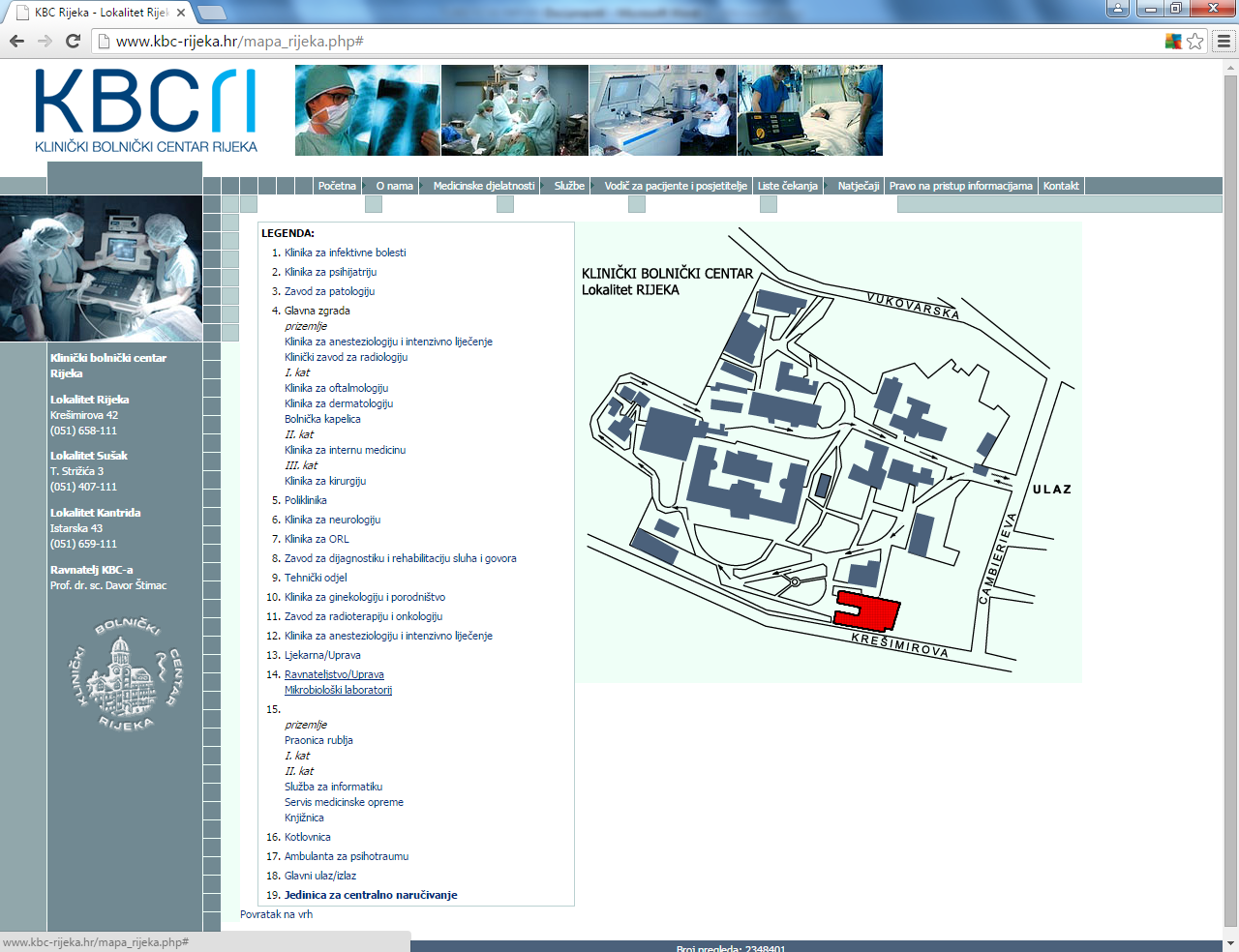1239x952 pixels.
Task: Open Vodič za pacijente i posjetitelje menu
Action: tap(676, 186)
